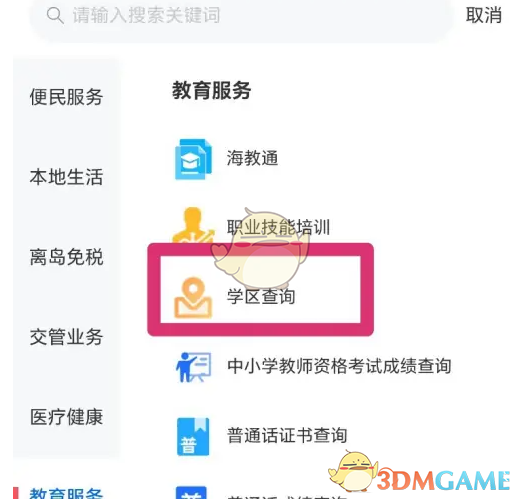The height and width of the screenshot is (499, 521).
Task: Tap the search magnifier icon
Action: (55, 15)
